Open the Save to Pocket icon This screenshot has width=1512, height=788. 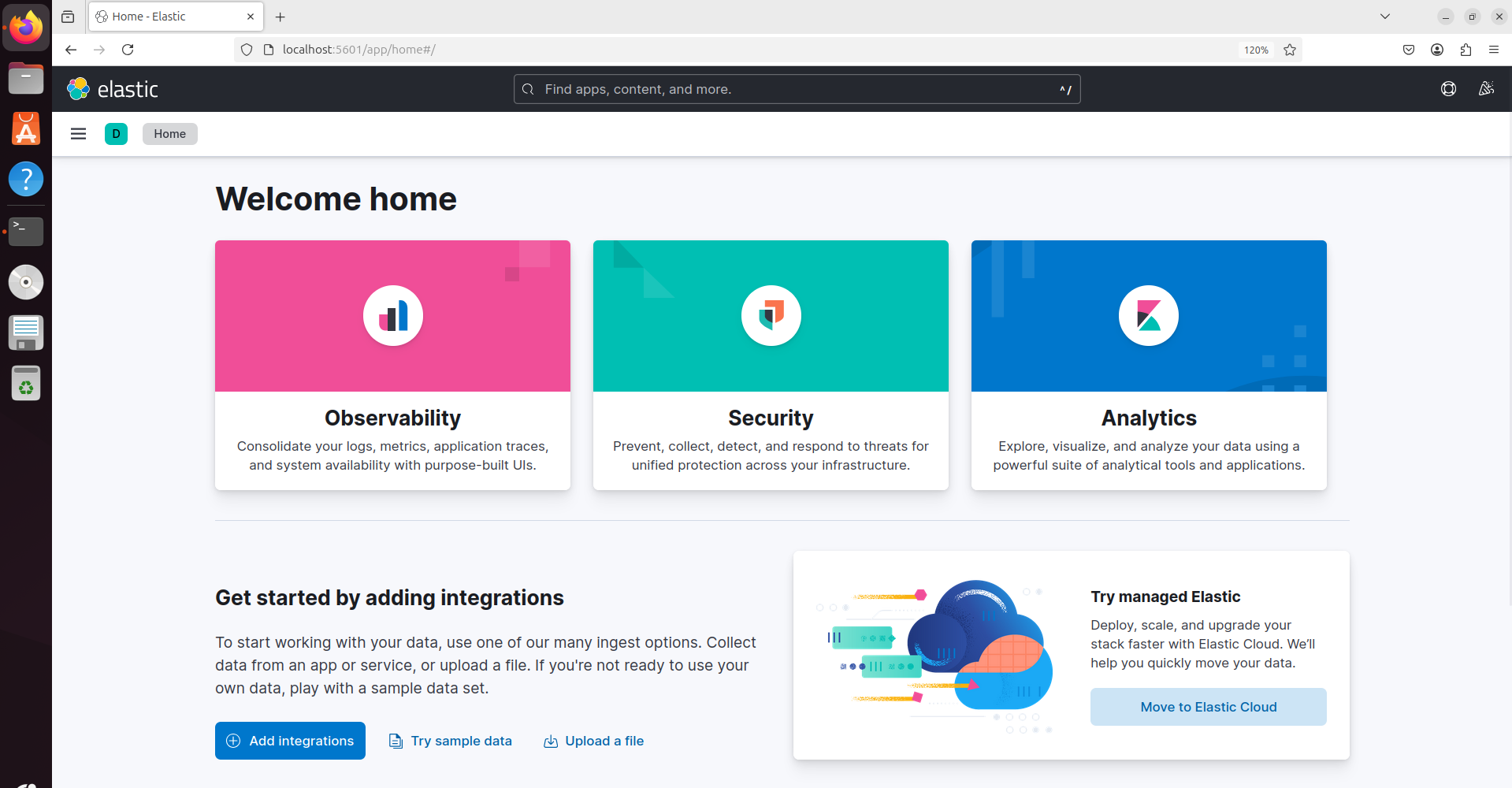1409,50
